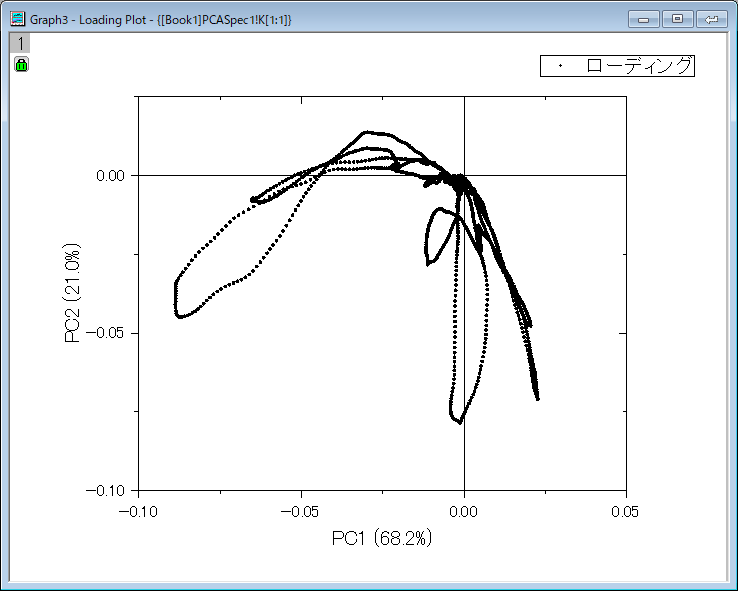The image size is (738, 591).
Task: Maximize the Graph3 Loading Plot window
Action: tap(677, 19)
